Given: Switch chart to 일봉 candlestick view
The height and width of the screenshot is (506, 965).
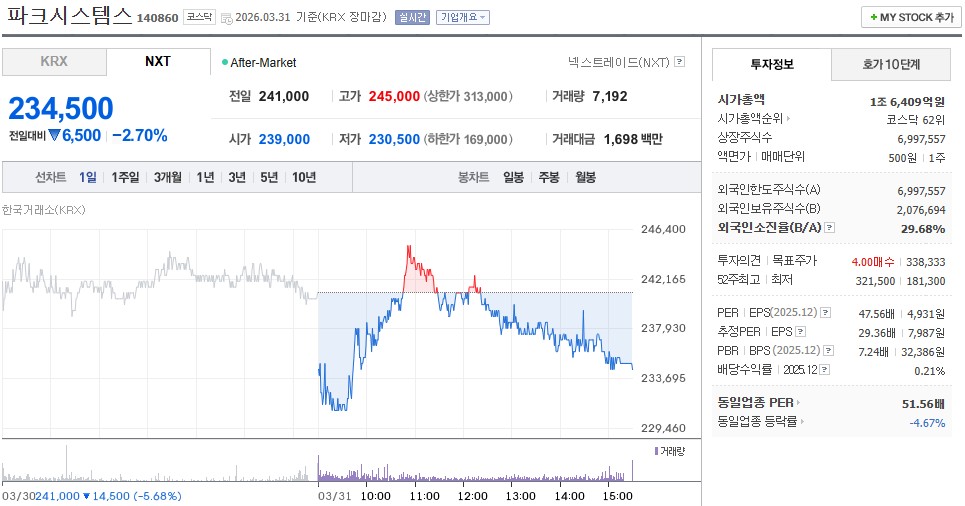Looking at the screenshot, I should 513,177.
